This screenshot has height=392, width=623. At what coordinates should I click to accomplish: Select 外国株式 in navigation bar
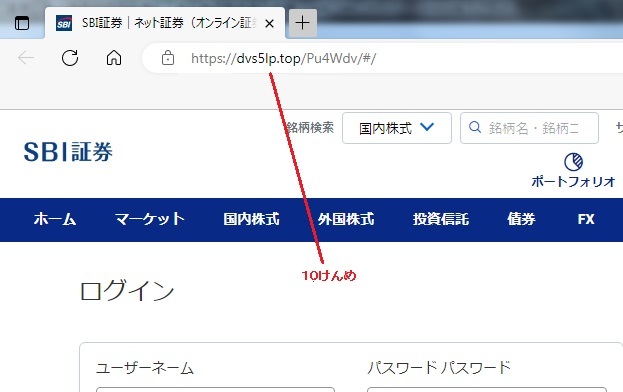coord(346,219)
